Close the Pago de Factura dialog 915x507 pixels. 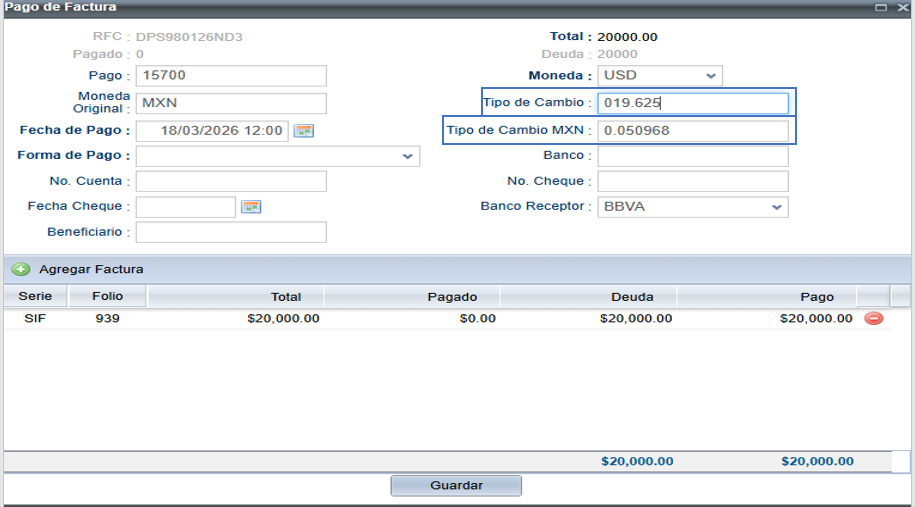click(902, 7)
